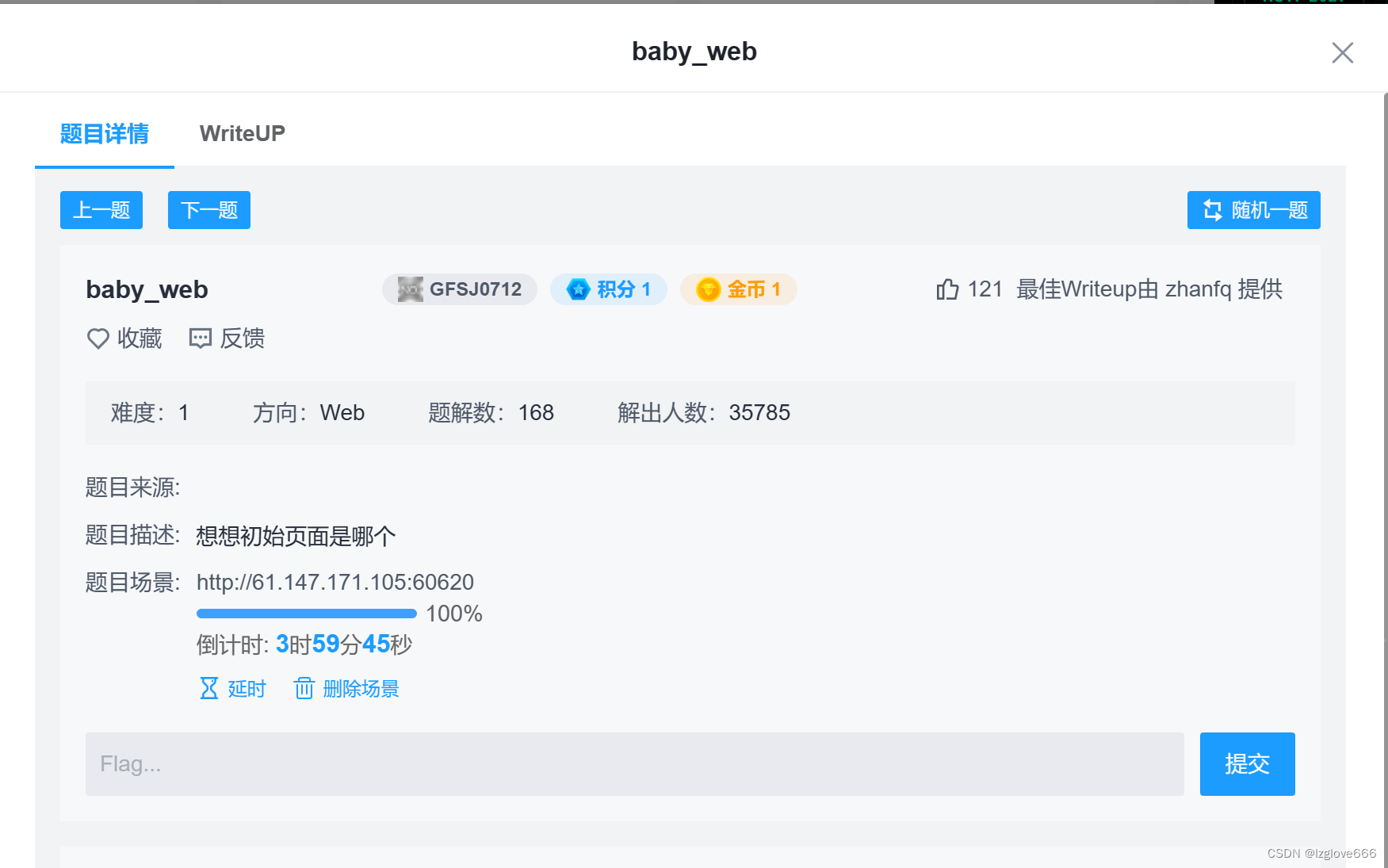Click the heart icon to favorite baby_web

tap(97, 338)
